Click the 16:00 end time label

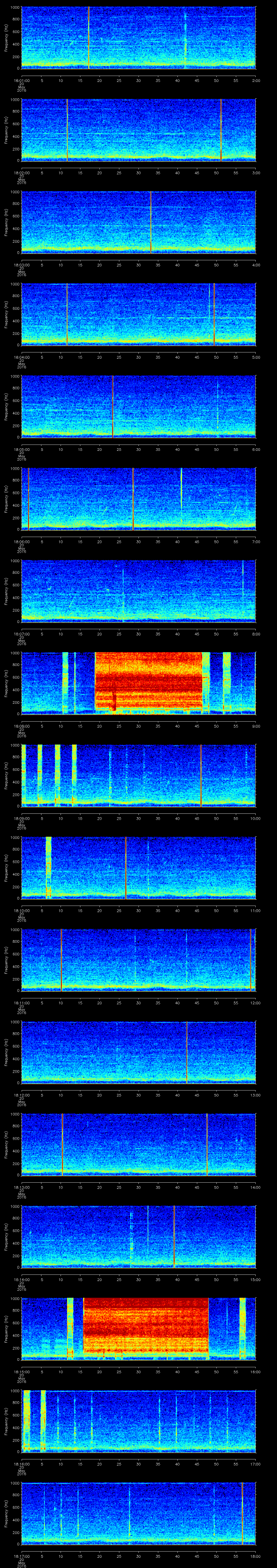point(256,1372)
